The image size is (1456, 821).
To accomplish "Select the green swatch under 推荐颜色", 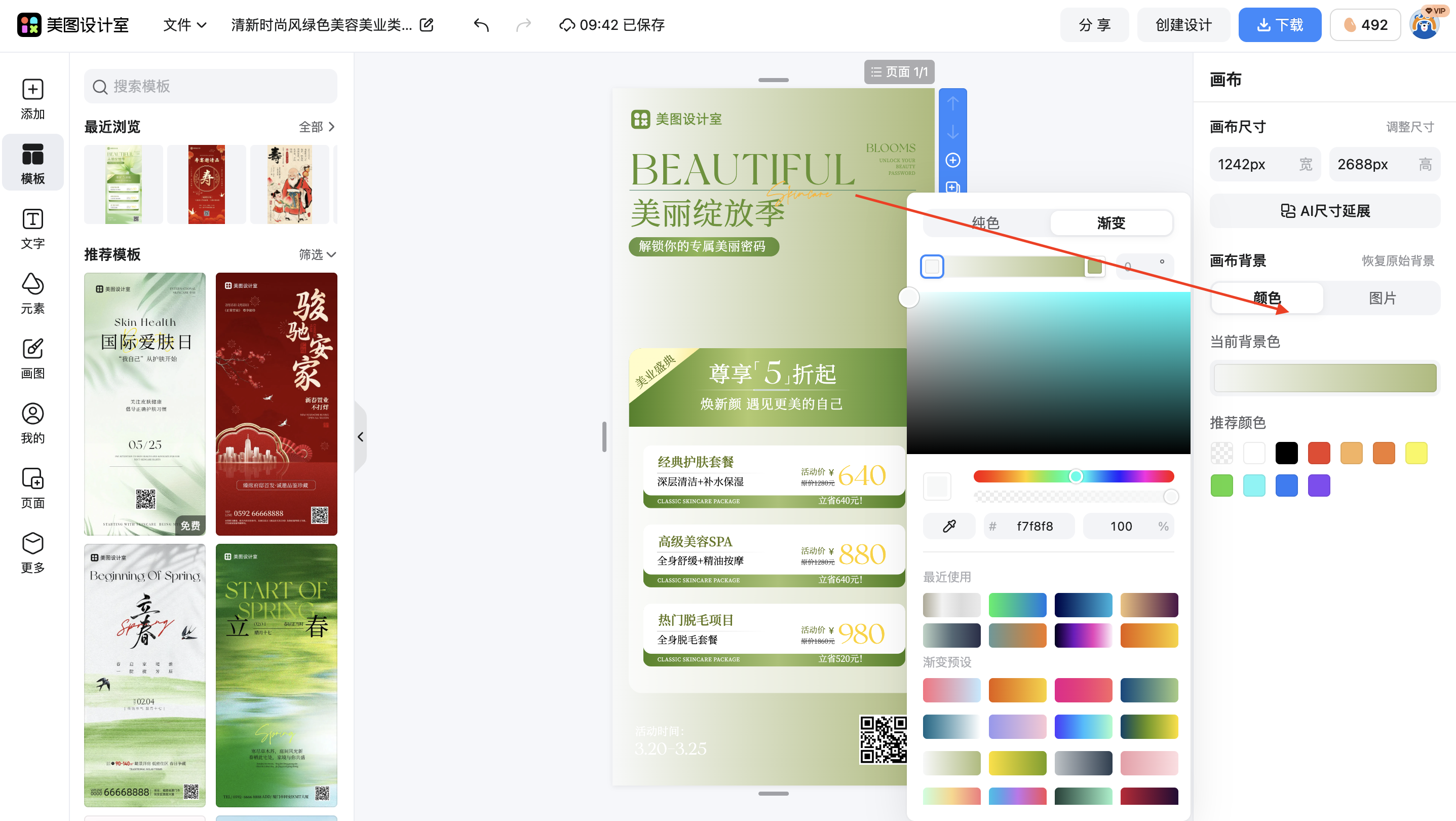I will [1221, 484].
